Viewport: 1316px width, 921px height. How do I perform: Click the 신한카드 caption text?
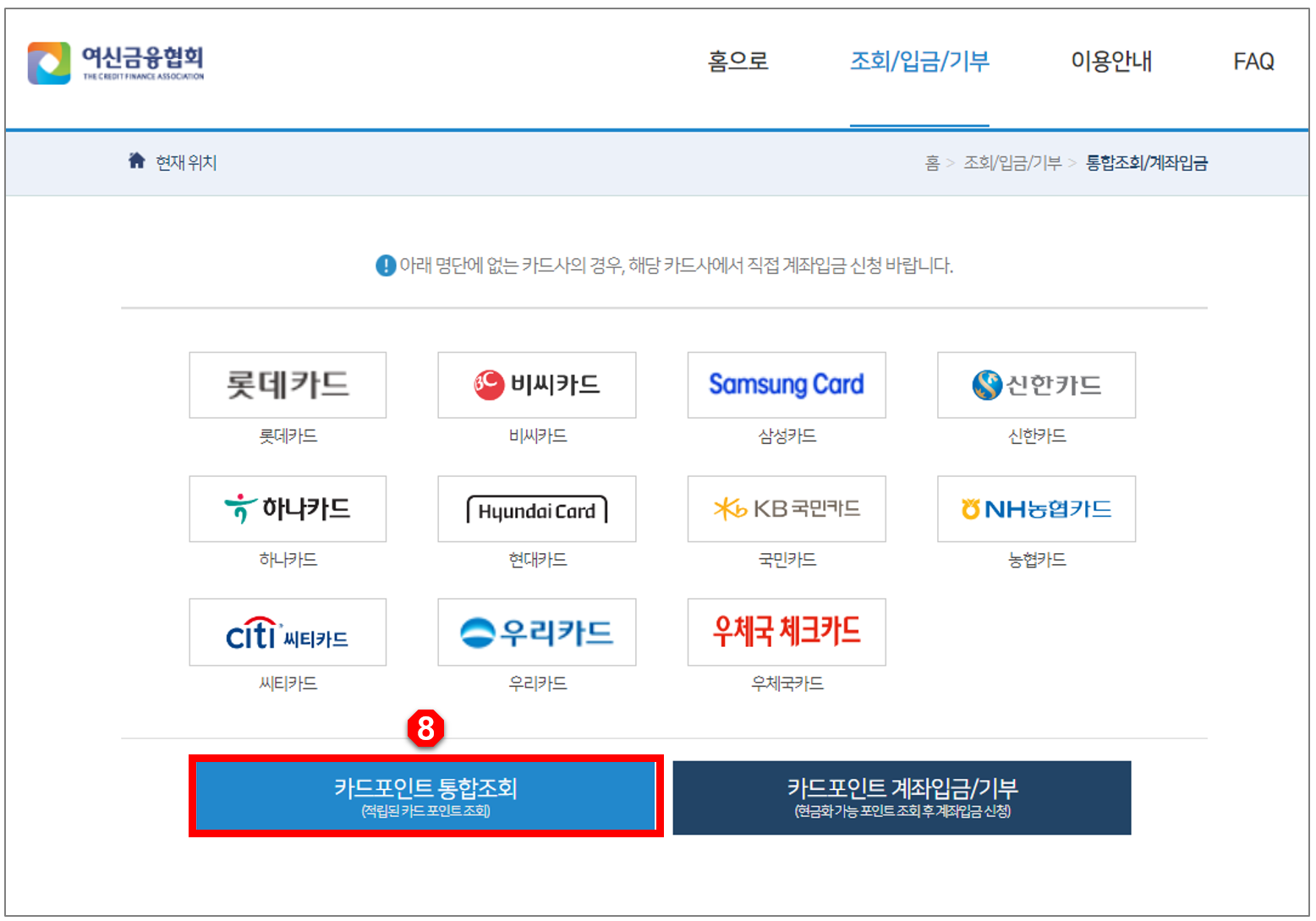pyautogui.click(x=1036, y=436)
